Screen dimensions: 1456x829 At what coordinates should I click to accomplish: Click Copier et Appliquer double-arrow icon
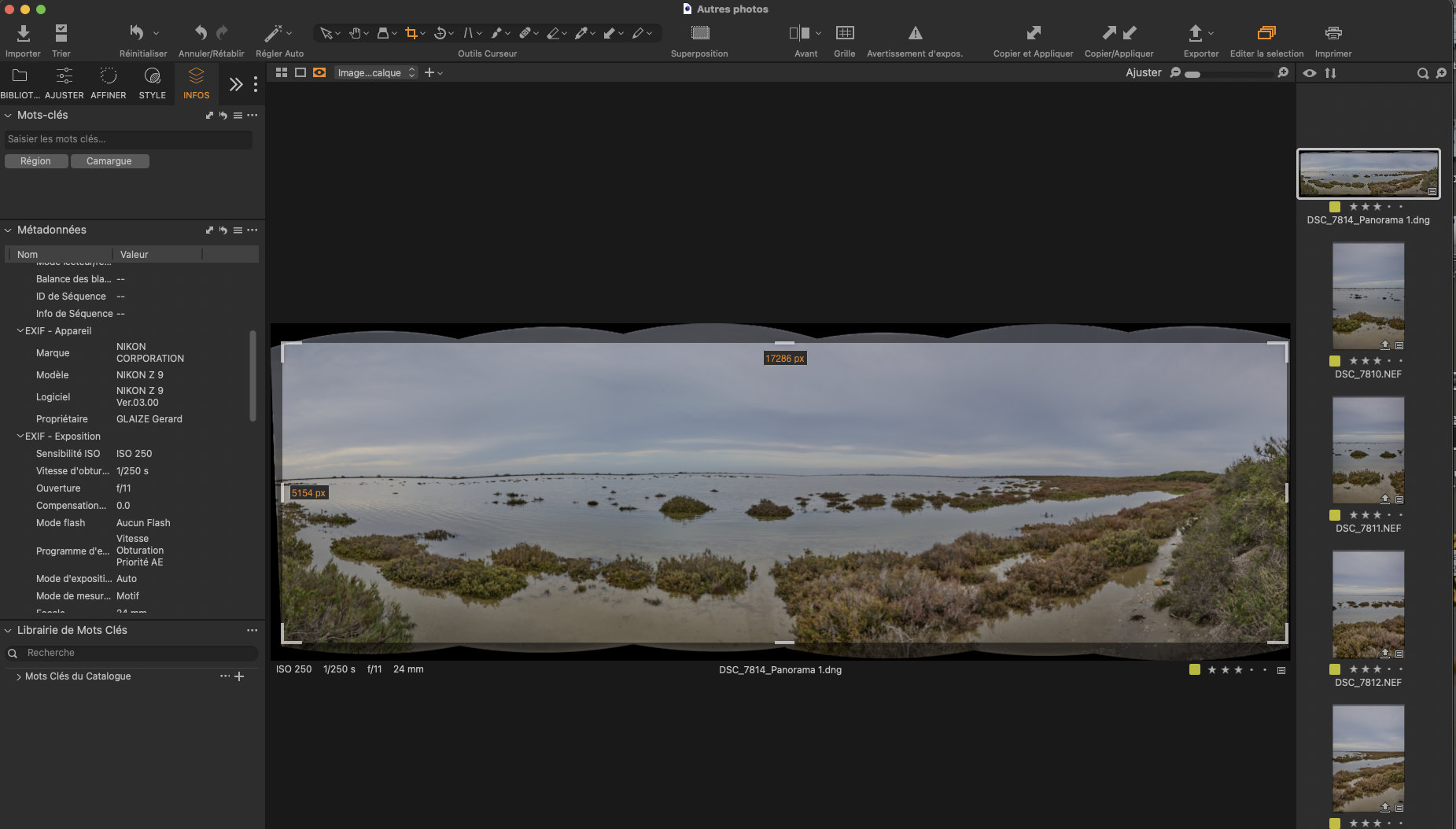pyautogui.click(x=1034, y=33)
